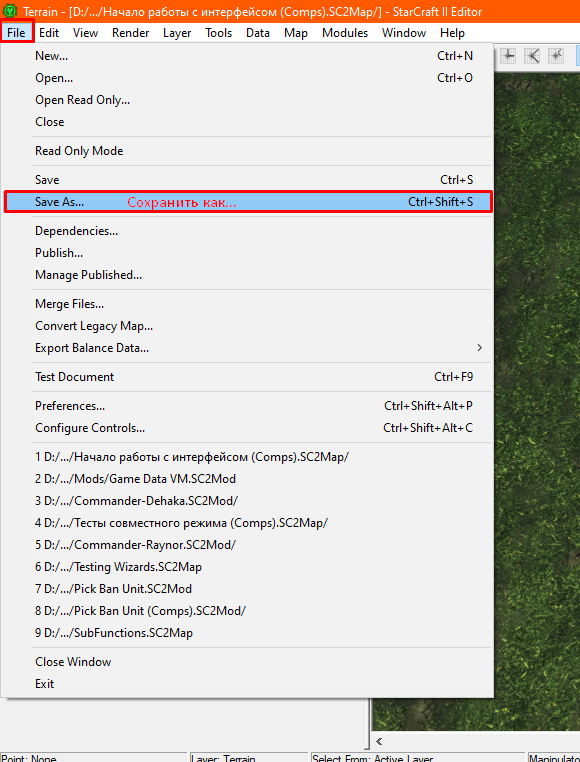The height and width of the screenshot is (762, 580).
Task: Open the Data menu
Action: pyautogui.click(x=258, y=33)
